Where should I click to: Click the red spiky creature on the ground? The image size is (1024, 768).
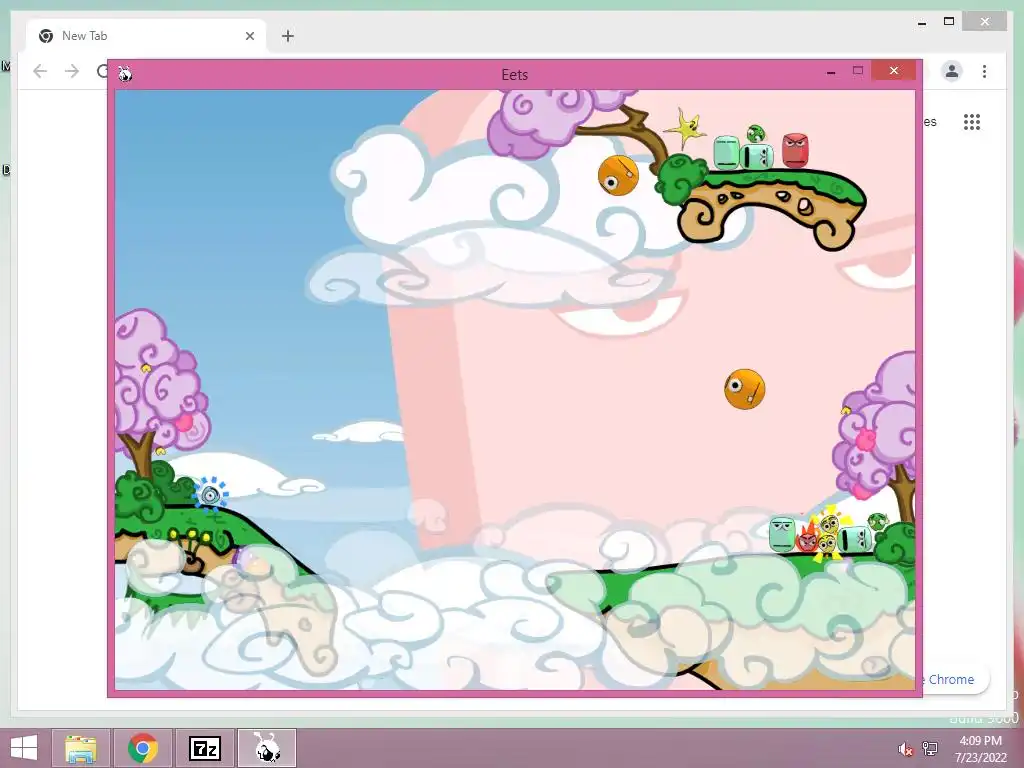807,537
